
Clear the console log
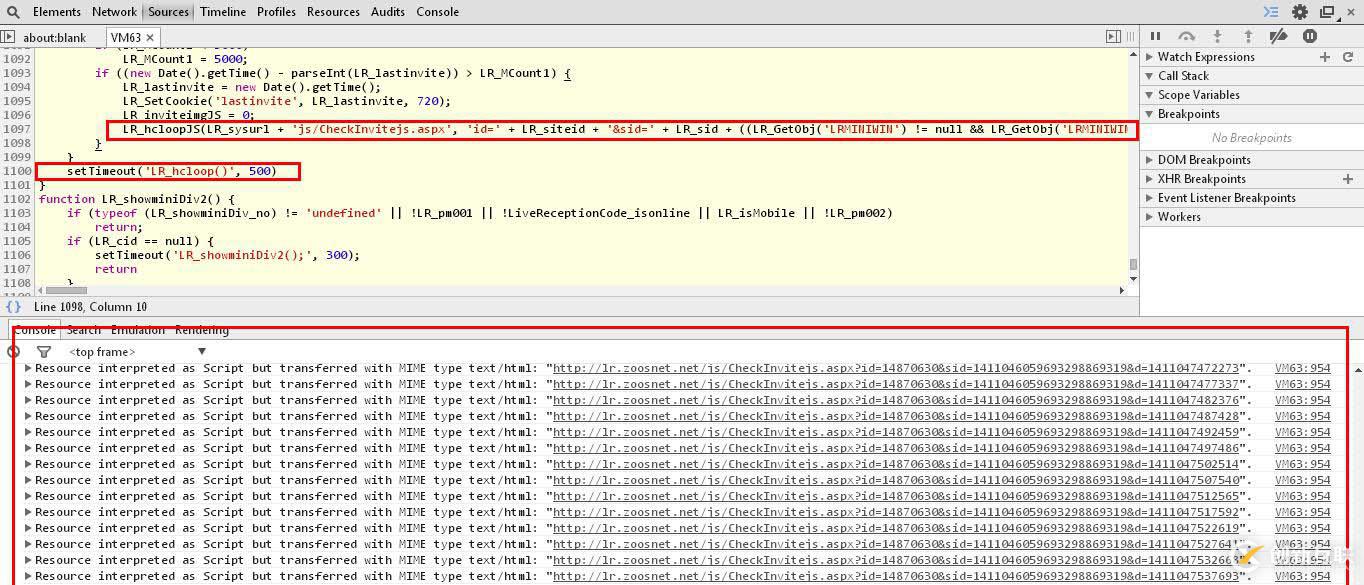click(13, 352)
